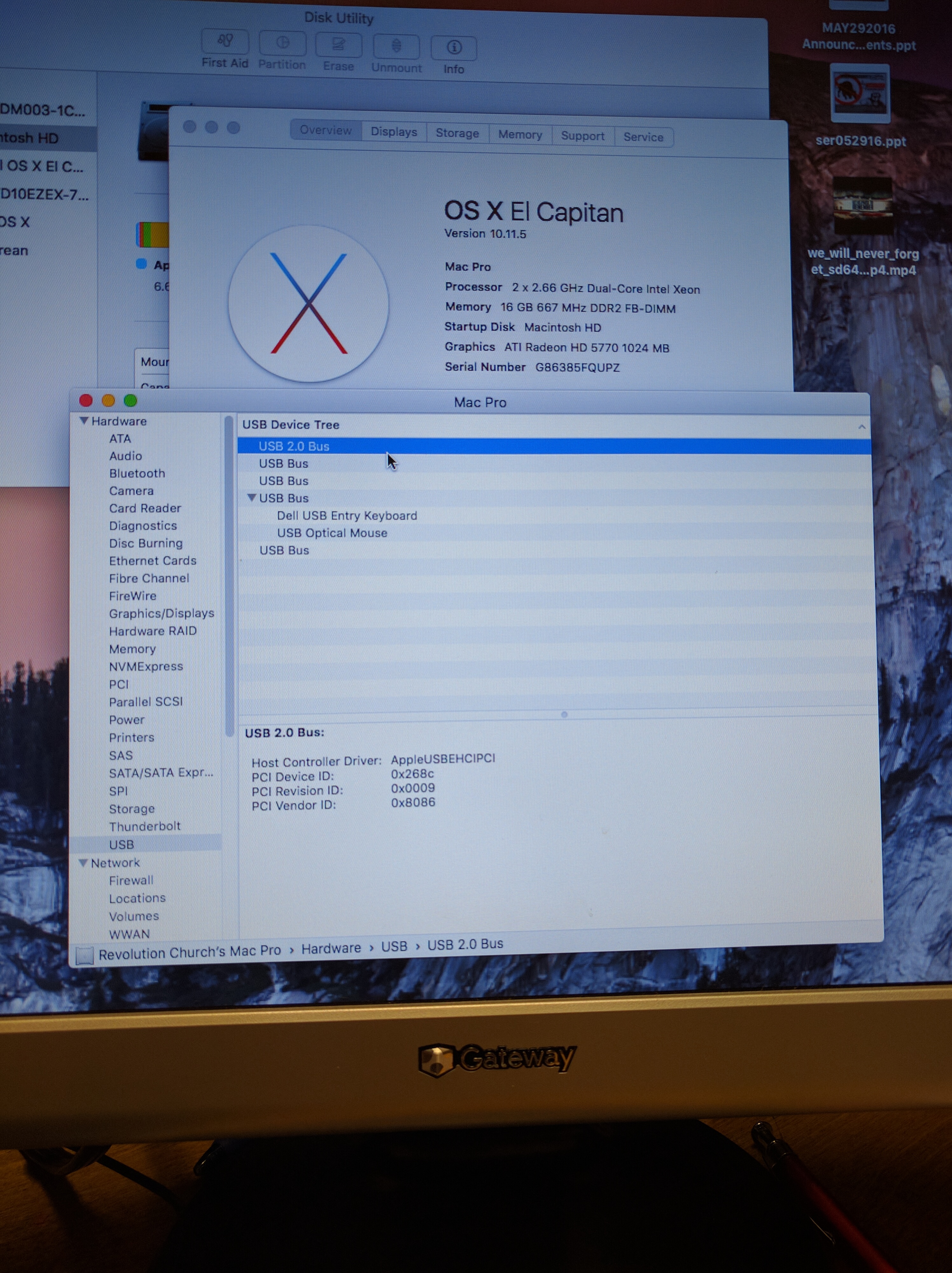
Task: Select Volumes under Network
Action: [133, 916]
